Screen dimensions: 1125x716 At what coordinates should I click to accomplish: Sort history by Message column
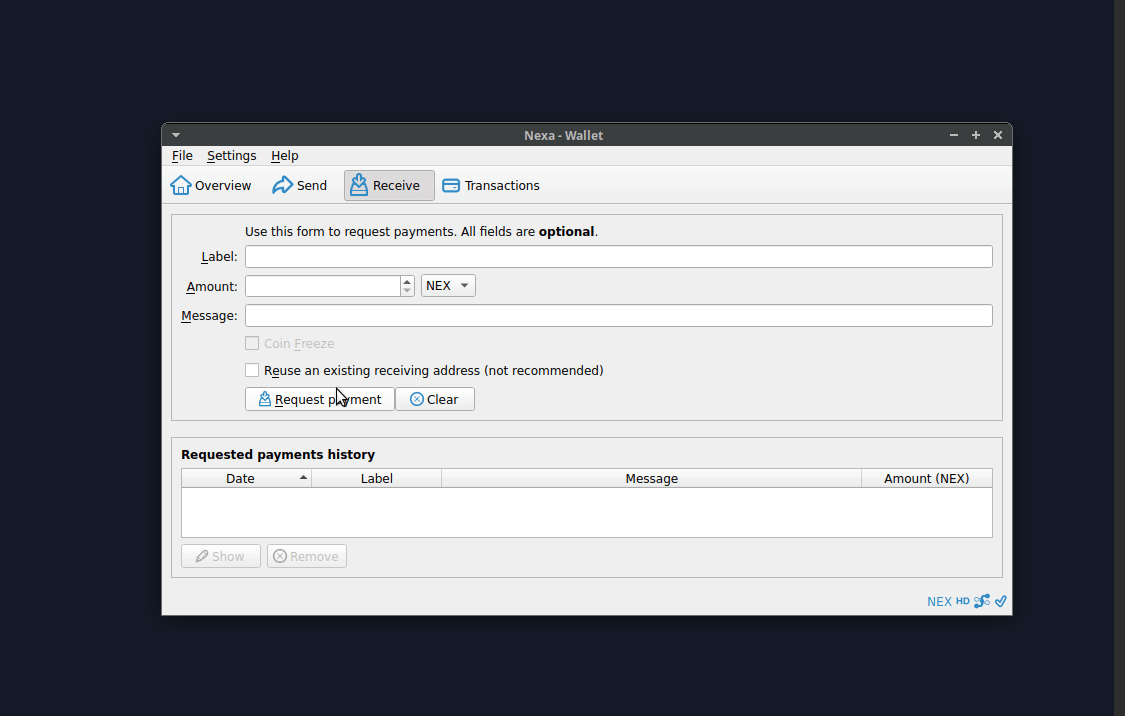click(651, 479)
